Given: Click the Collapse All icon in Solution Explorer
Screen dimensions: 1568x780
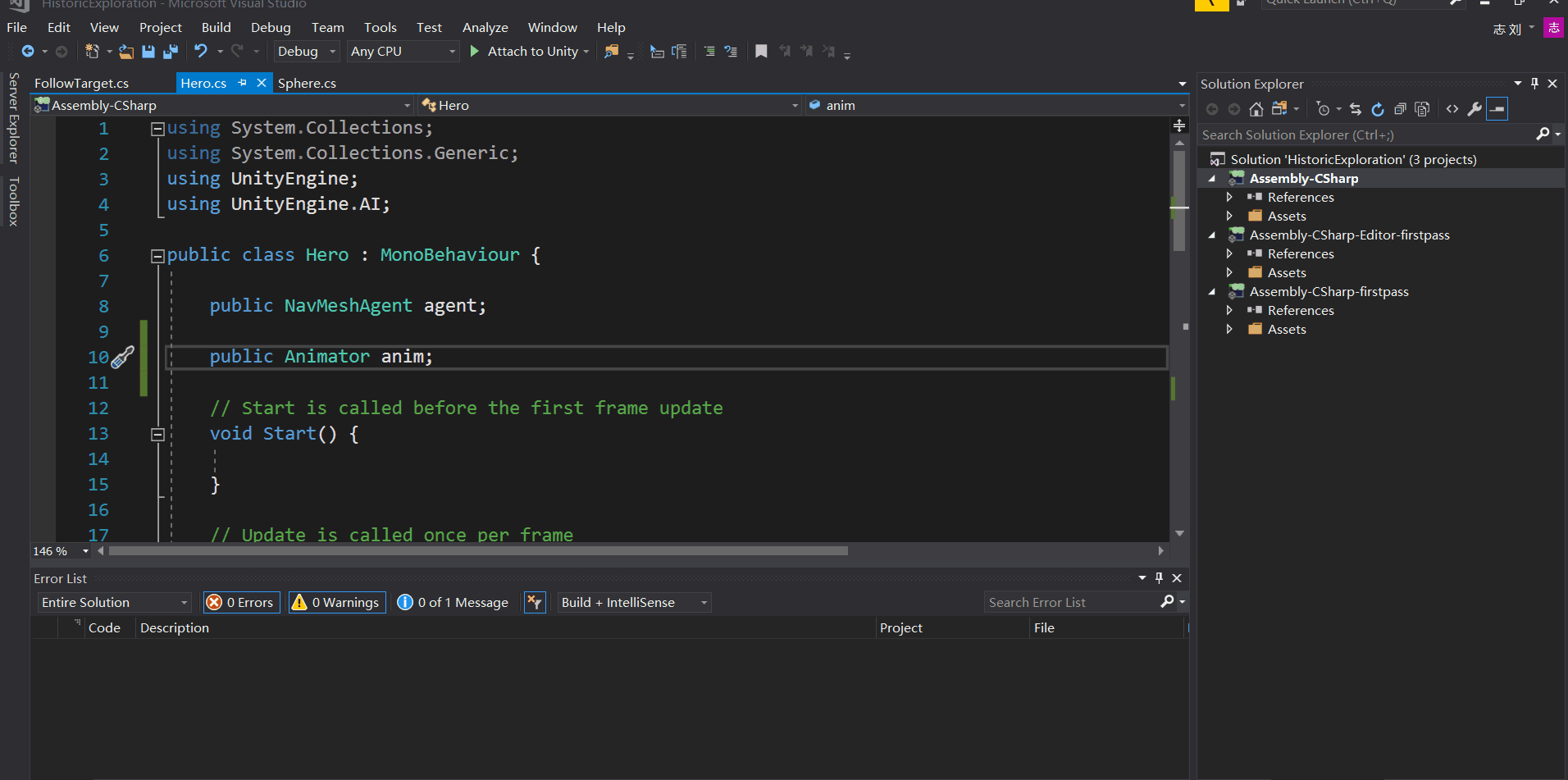Looking at the screenshot, I should point(1401,108).
